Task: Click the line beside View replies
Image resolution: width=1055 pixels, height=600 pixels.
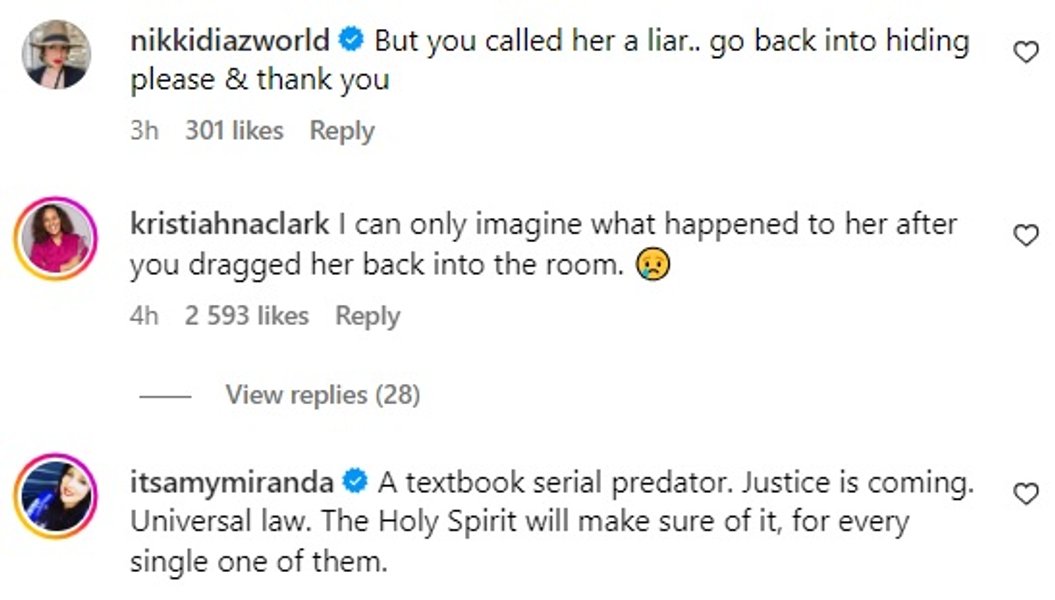Action: [x=166, y=396]
